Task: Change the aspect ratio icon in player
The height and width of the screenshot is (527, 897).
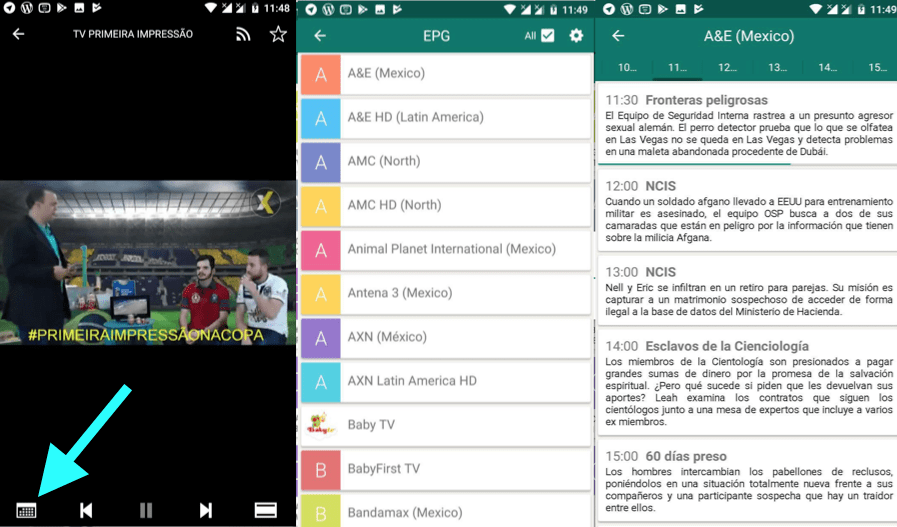Action: click(x=265, y=510)
